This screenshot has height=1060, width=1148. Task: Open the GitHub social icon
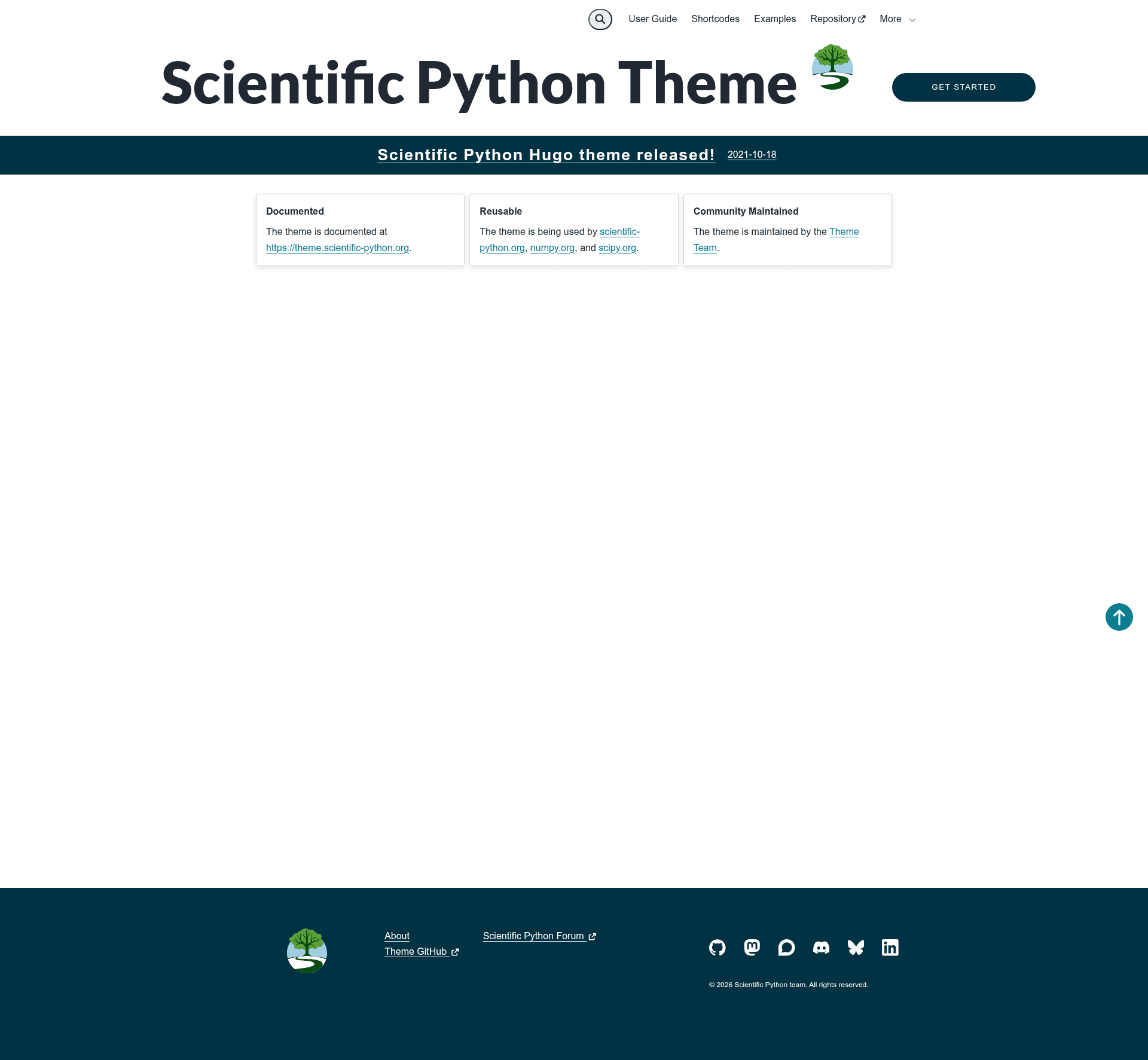click(x=717, y=948)
